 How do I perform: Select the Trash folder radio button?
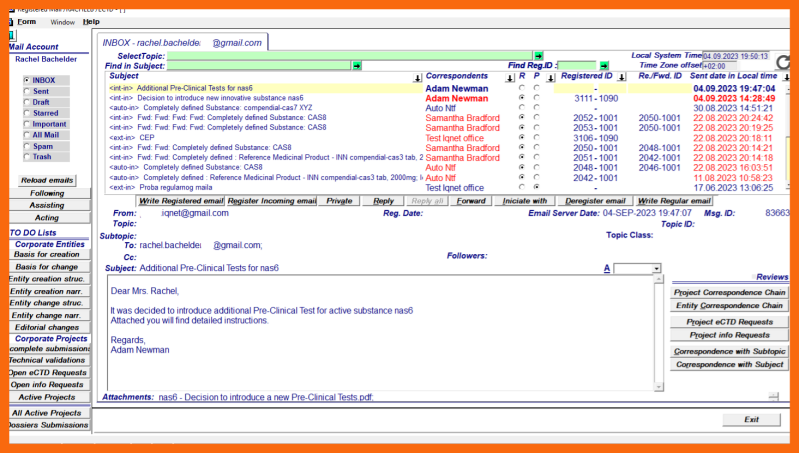(x=26, y=157)
